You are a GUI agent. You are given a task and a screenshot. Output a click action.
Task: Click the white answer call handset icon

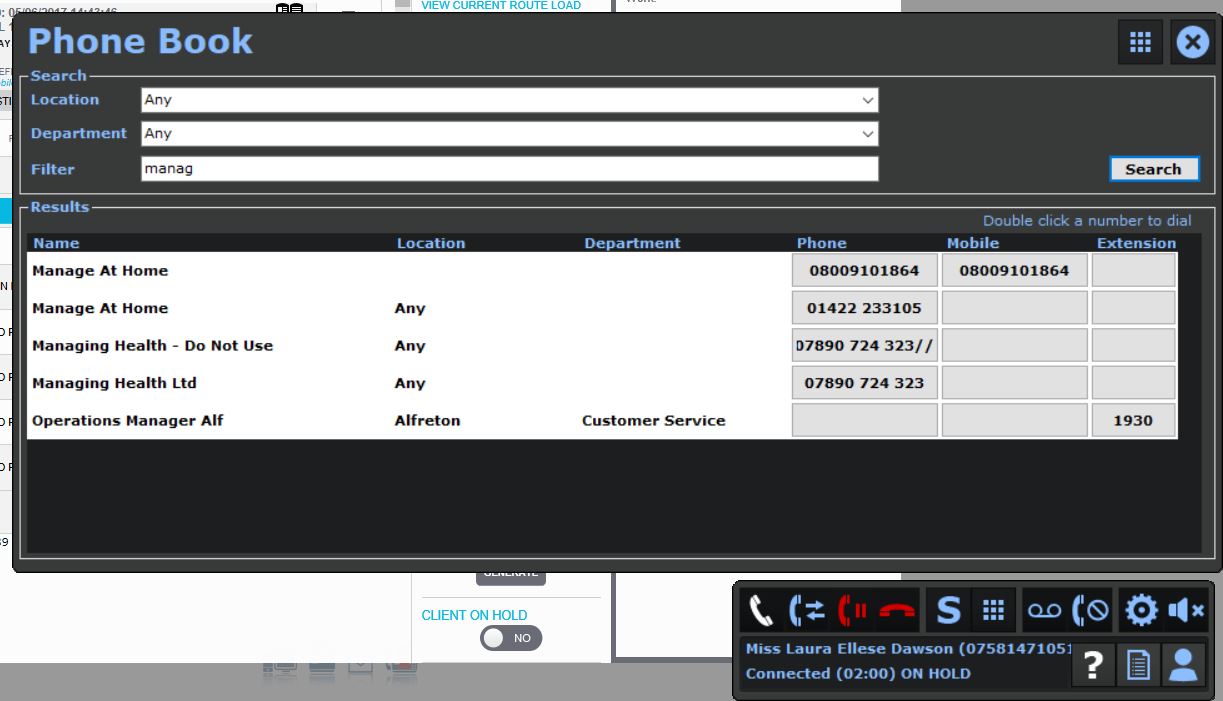point(762,610)
